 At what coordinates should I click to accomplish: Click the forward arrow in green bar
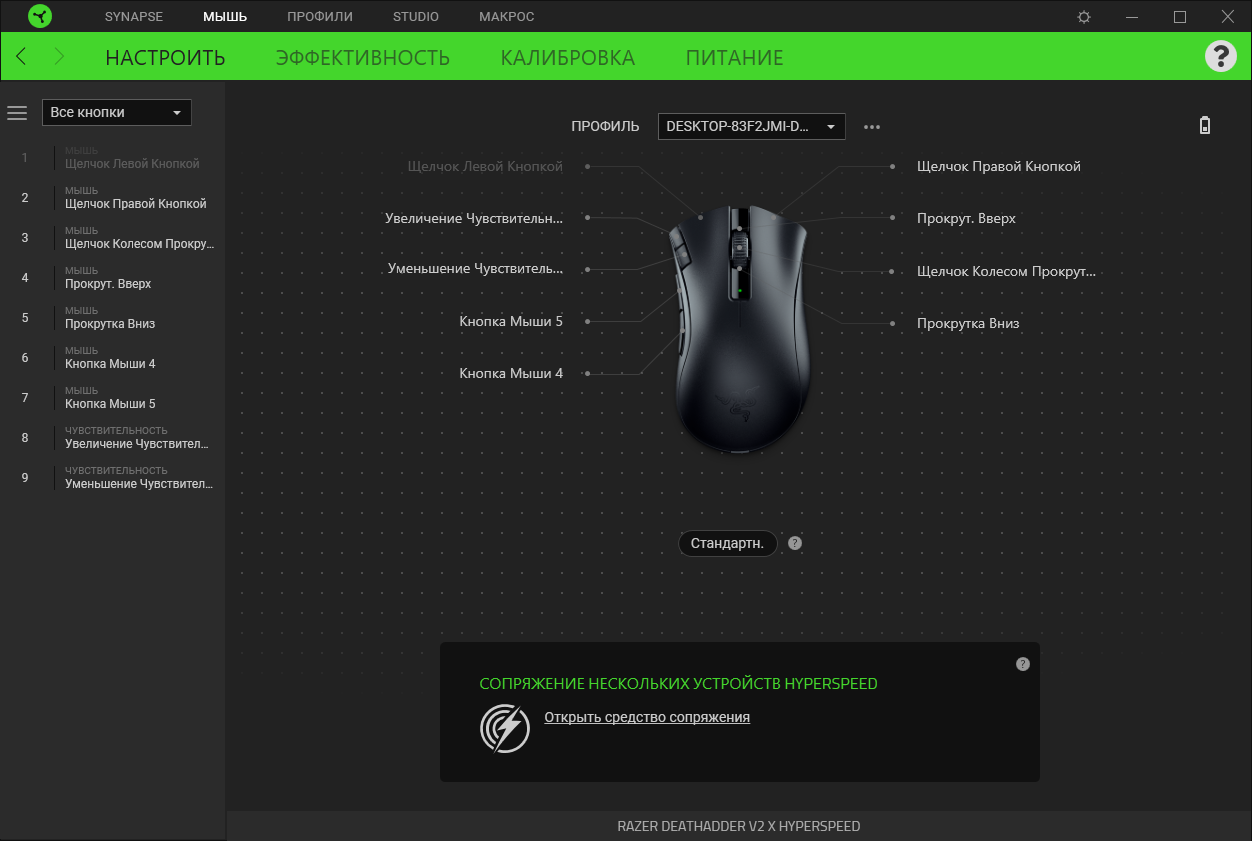pos(59,57)
